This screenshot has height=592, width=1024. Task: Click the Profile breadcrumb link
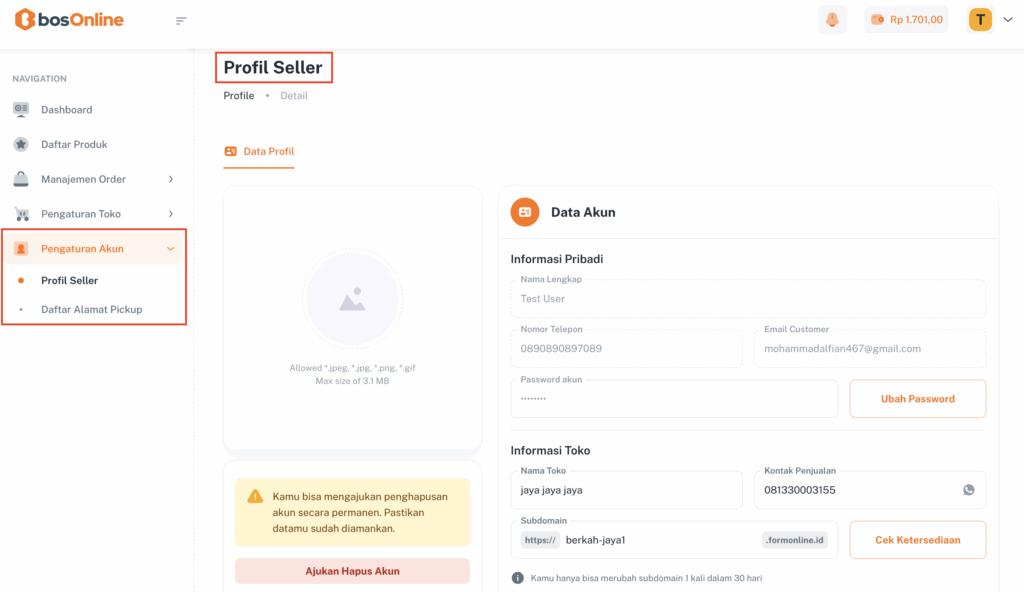coord(239,96)
